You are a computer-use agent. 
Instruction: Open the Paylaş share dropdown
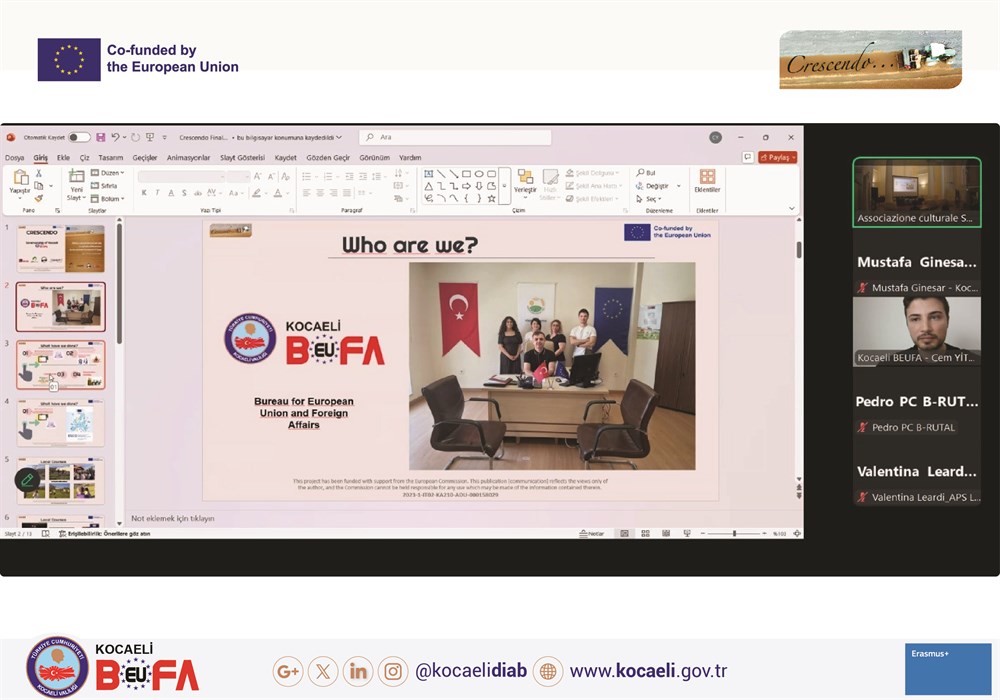pos(778,157)
